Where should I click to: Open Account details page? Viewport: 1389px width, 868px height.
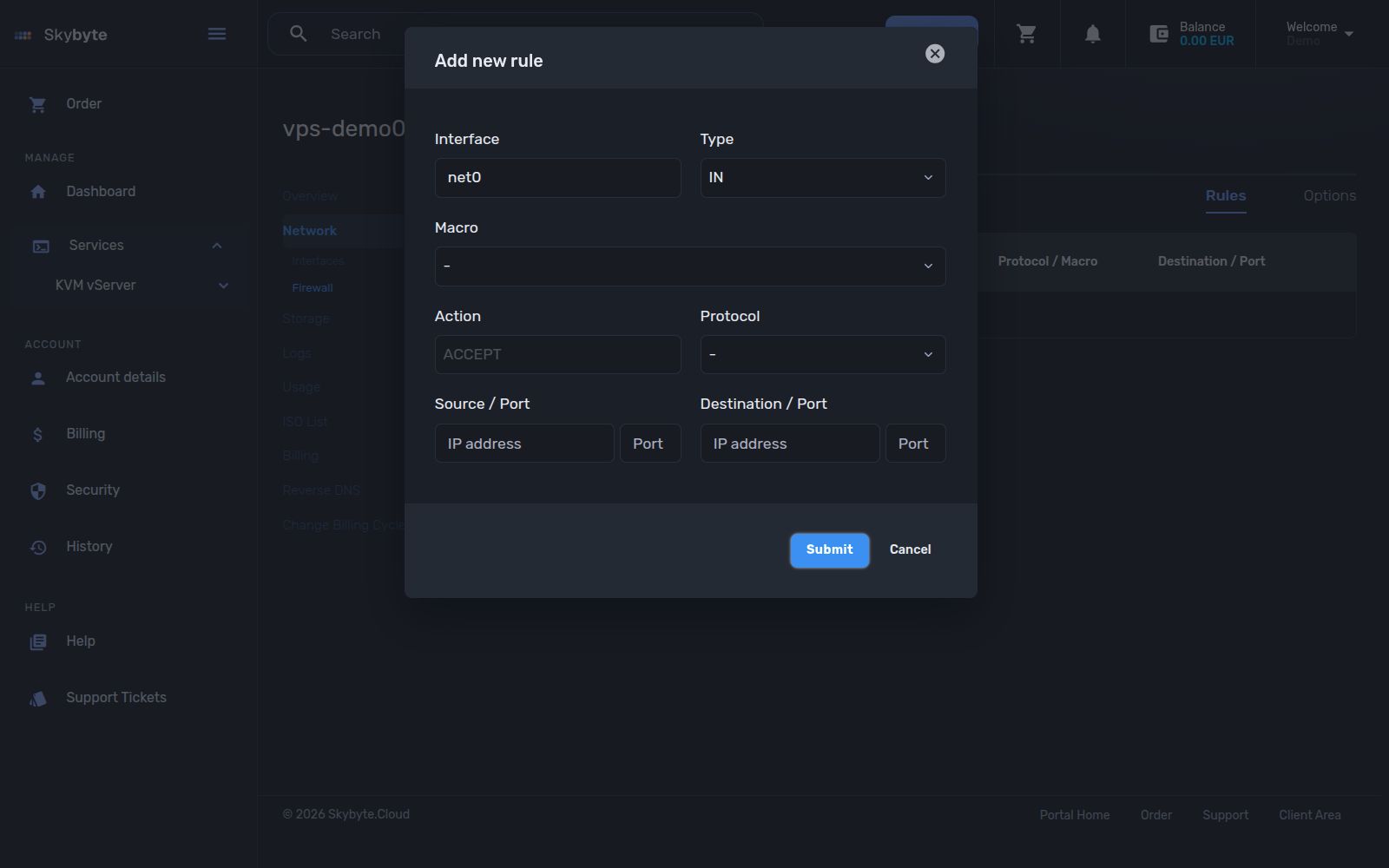[116, 378]
